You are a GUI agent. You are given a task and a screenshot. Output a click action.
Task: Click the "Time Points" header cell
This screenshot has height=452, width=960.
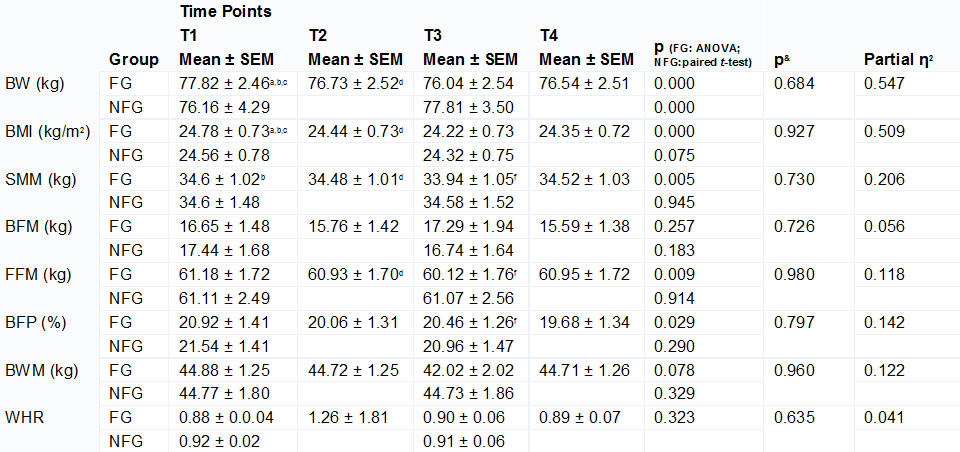pyautogui.click(x=225, y=12)
